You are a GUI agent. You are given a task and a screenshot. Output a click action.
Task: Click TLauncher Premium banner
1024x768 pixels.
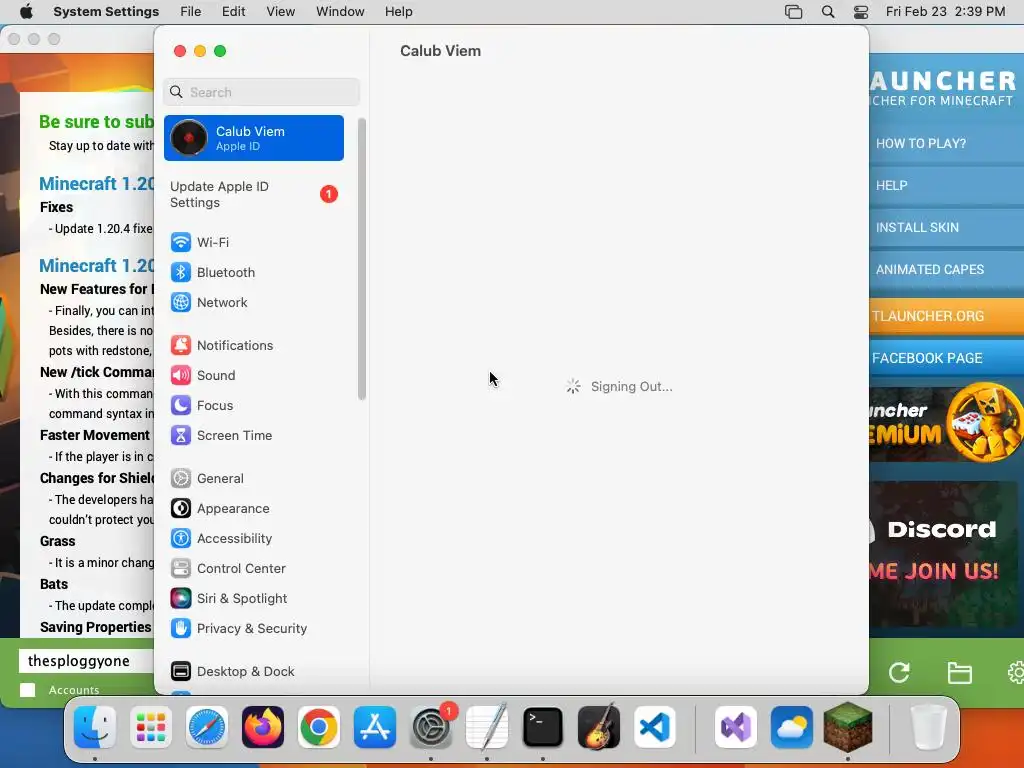[946, 423]
